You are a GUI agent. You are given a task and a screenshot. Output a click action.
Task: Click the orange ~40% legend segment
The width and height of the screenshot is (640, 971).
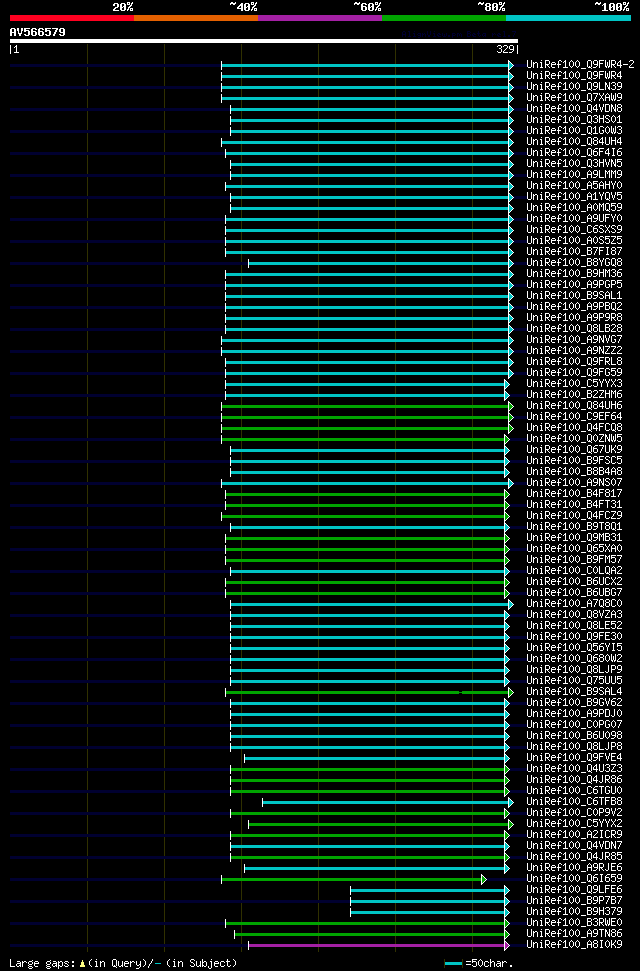196,17
